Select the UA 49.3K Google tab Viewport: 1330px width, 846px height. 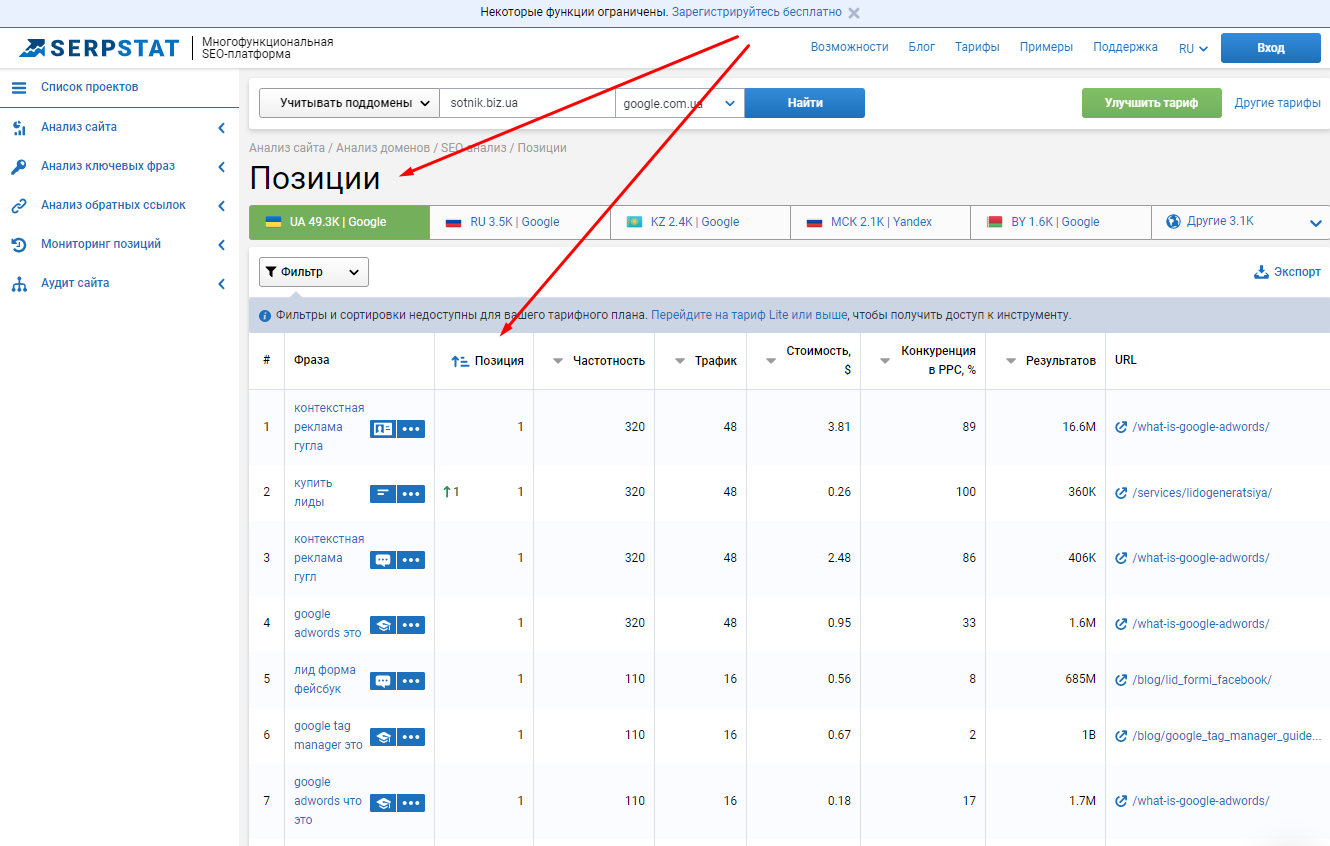pos(339,222)
